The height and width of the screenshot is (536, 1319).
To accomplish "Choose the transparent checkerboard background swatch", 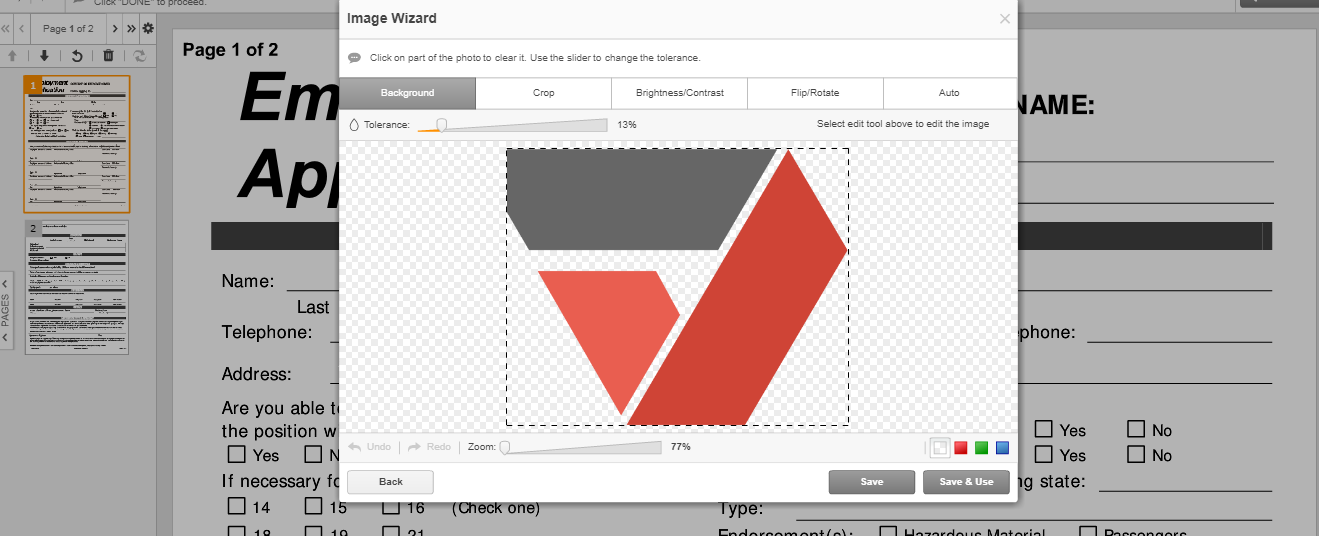I will (x=940, y=448).
